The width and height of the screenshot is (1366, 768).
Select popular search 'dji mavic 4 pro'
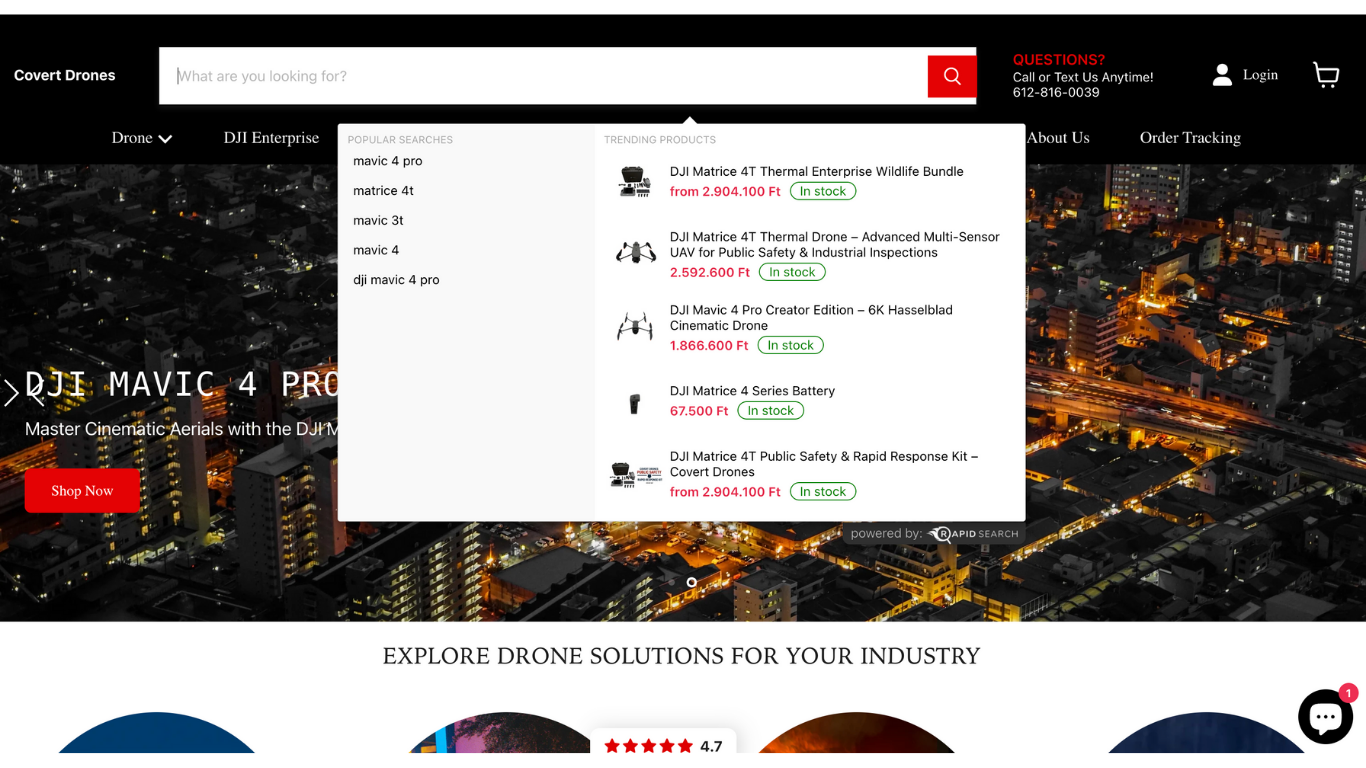pyautogui.click(x=396, y=280)
